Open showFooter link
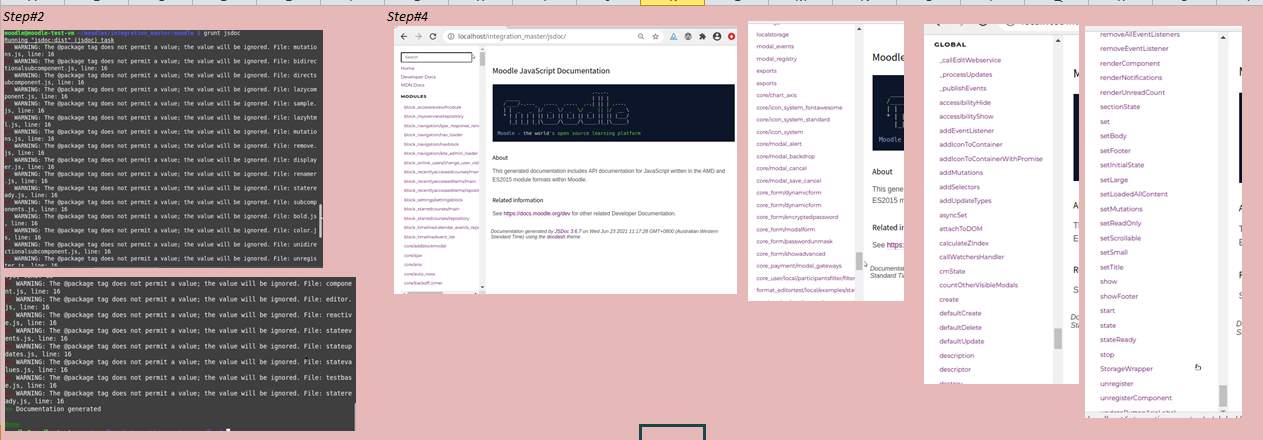1263x440 pixels. [x=1119, y=296]
